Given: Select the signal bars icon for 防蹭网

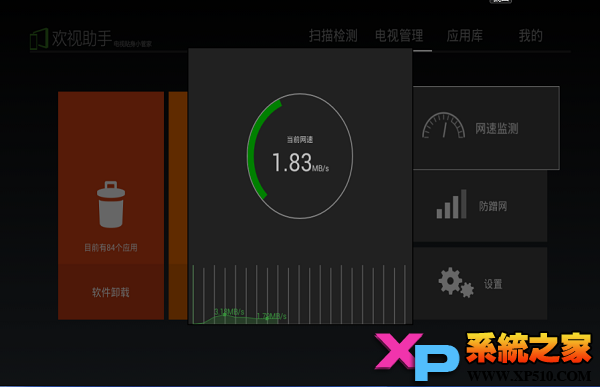Looking at the screenshot, I should 452,204.
